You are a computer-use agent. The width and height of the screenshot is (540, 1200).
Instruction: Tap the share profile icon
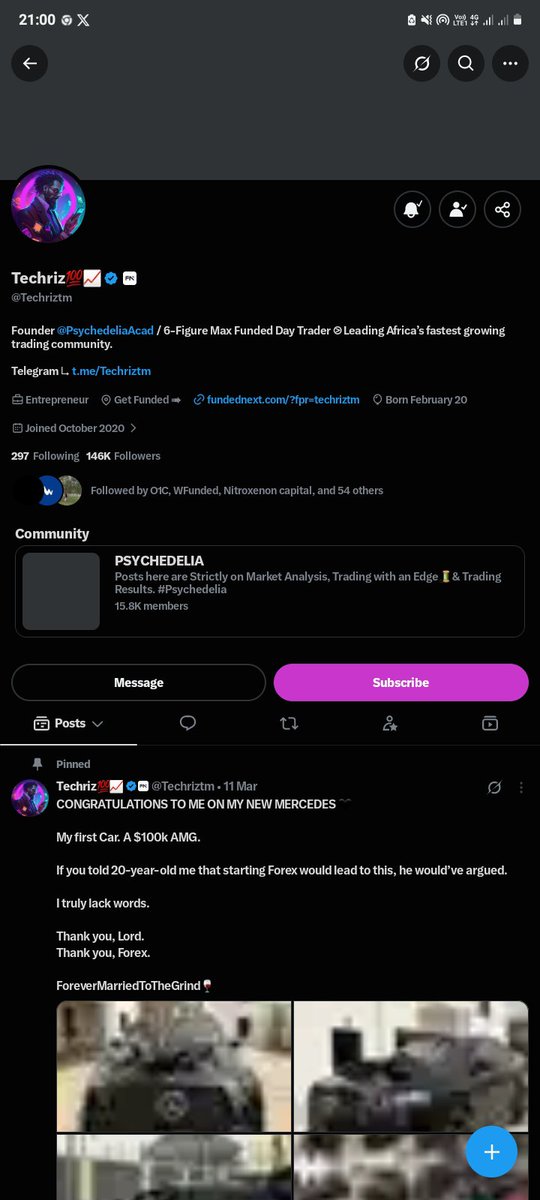coord(502,209)
